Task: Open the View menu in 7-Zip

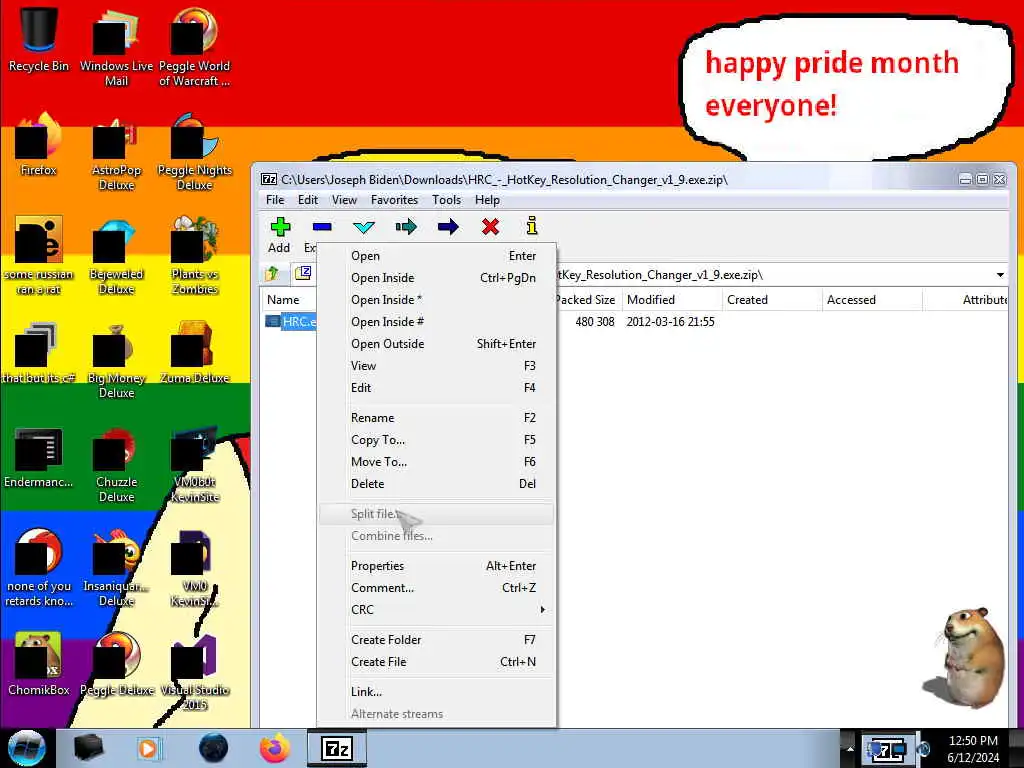Action: coord(344,200)
